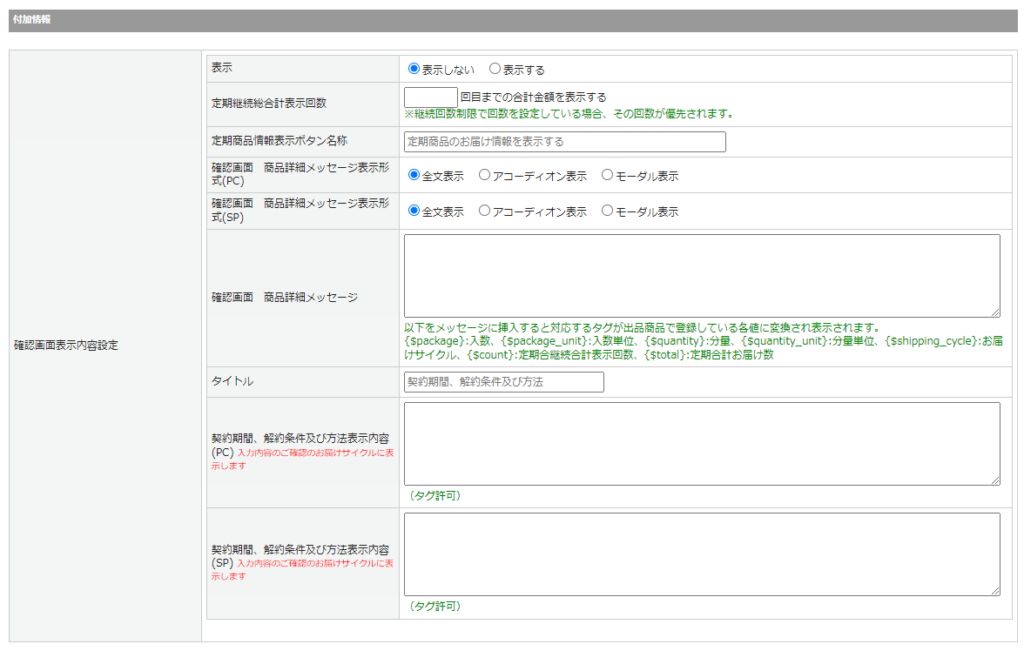This screenshot has height=651, width=1024.
Task: Focus the 定期商品情報表示ボタン名称 text field
Action: 565,142
